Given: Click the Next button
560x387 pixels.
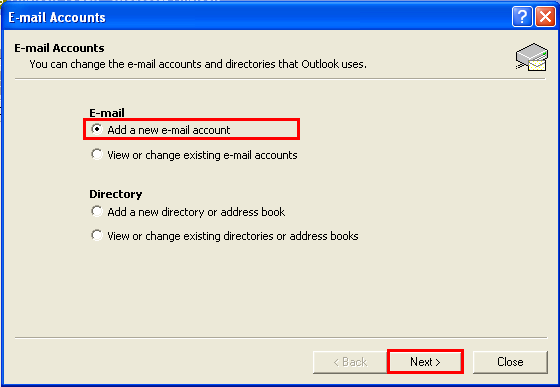Looking at the screenshot, I should 425,362.
